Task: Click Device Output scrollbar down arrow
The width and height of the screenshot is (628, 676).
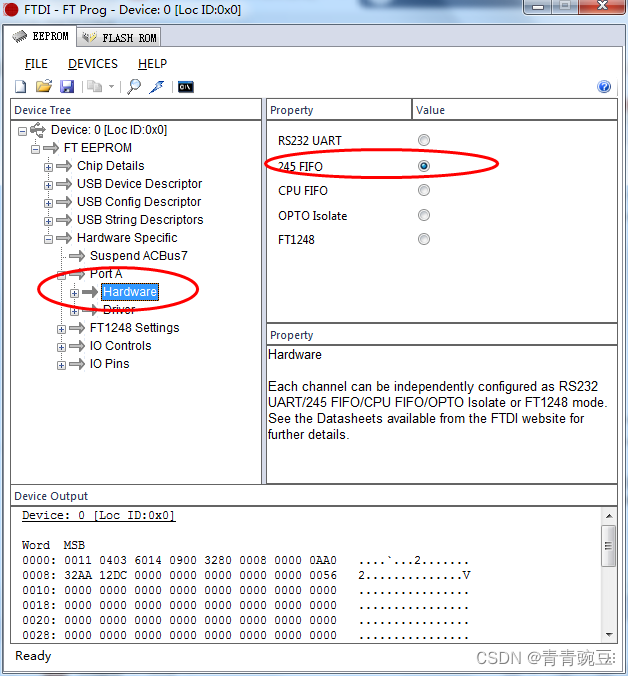Action: pos(609,635)
